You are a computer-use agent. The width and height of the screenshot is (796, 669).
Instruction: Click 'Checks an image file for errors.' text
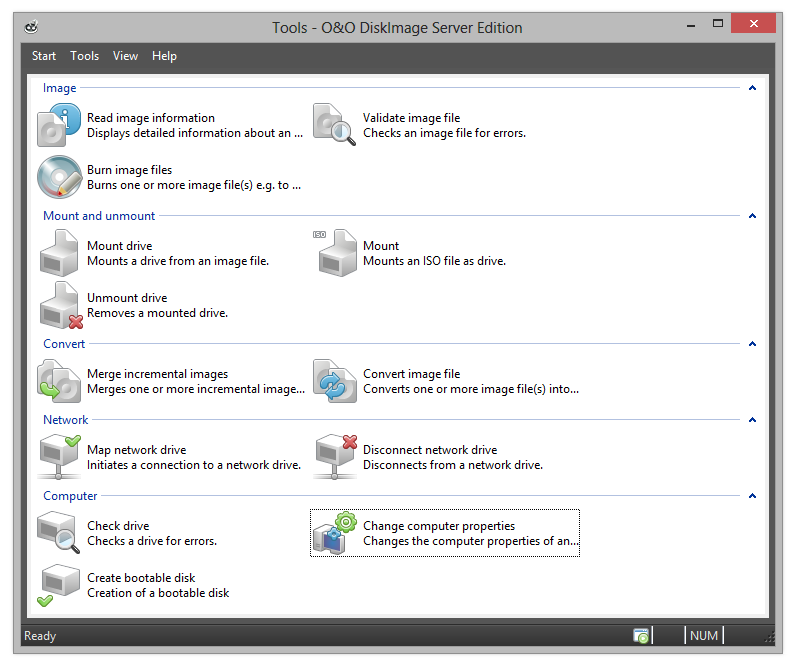pyautogui.click(x=444, y=133)
